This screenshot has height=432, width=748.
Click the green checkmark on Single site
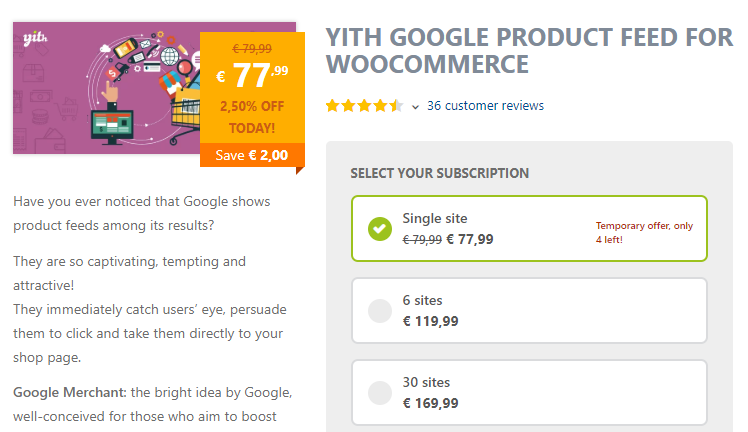[x=379, y=229]
